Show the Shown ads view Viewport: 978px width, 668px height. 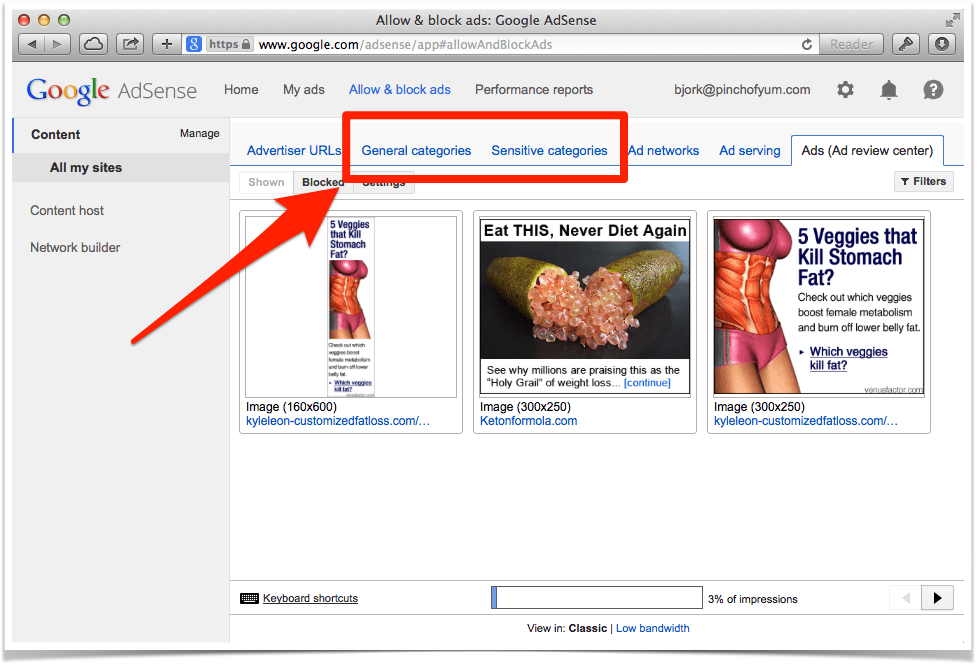coord(265,182)
